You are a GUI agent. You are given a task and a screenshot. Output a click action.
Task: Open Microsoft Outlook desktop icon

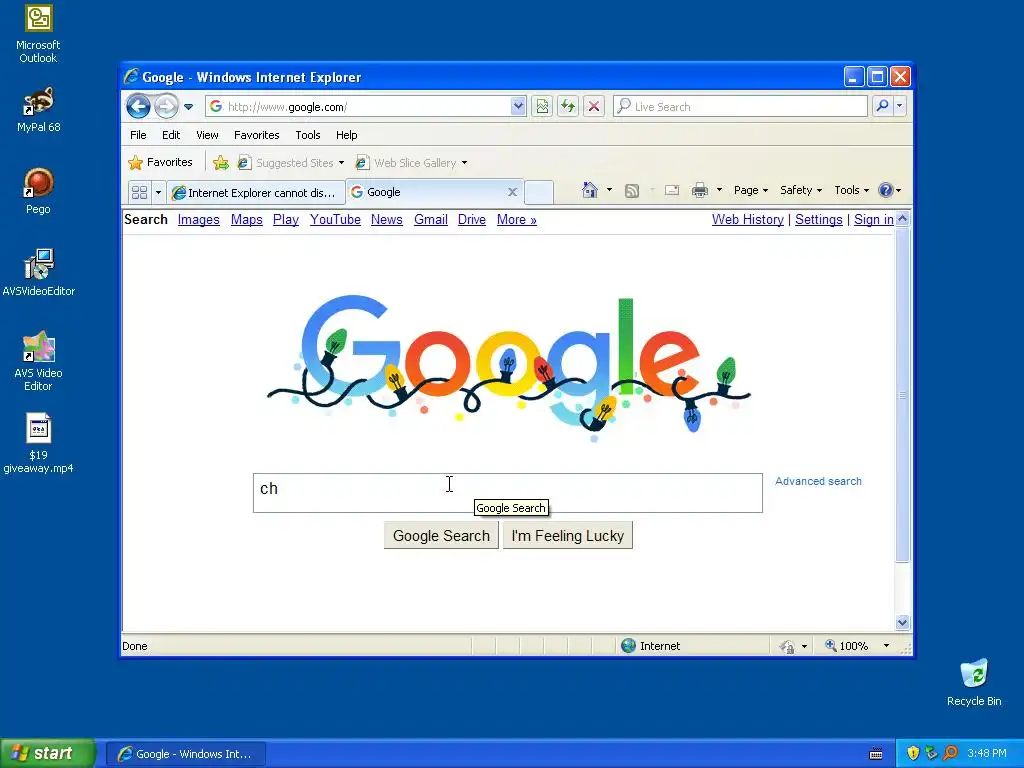pyautogui.click(x=38, y=34)
